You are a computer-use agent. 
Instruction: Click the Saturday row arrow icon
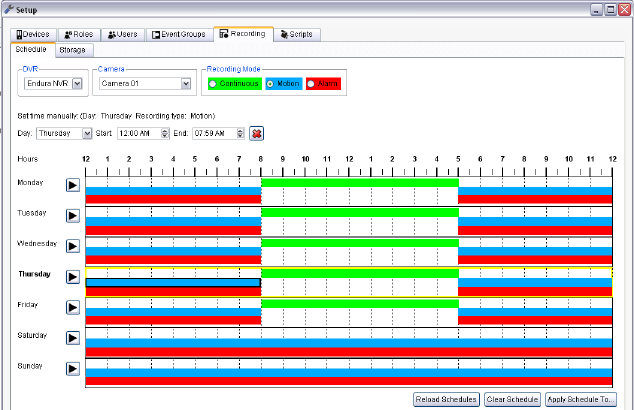pos(73,338)
